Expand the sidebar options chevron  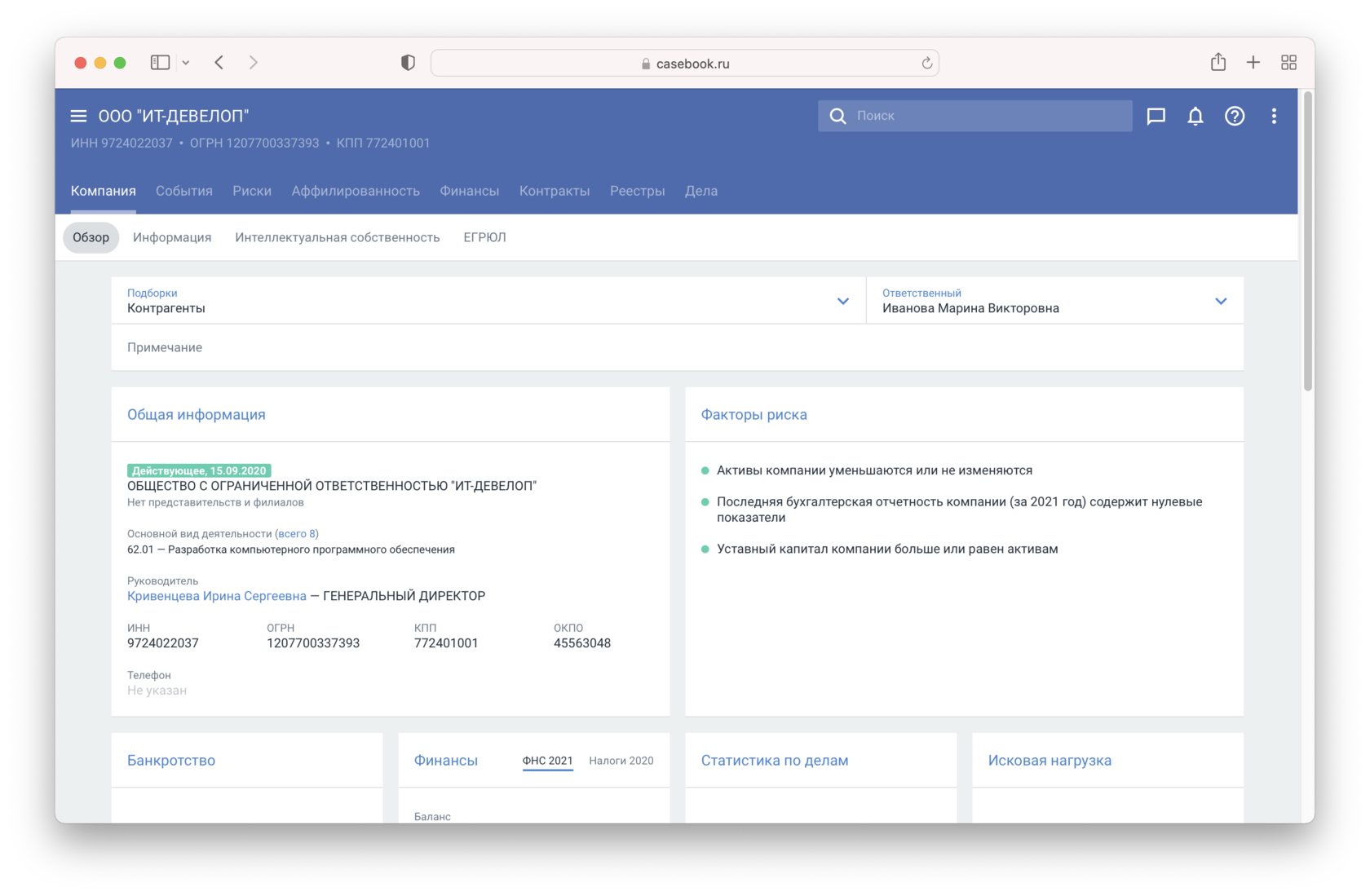tap(186, 63)
